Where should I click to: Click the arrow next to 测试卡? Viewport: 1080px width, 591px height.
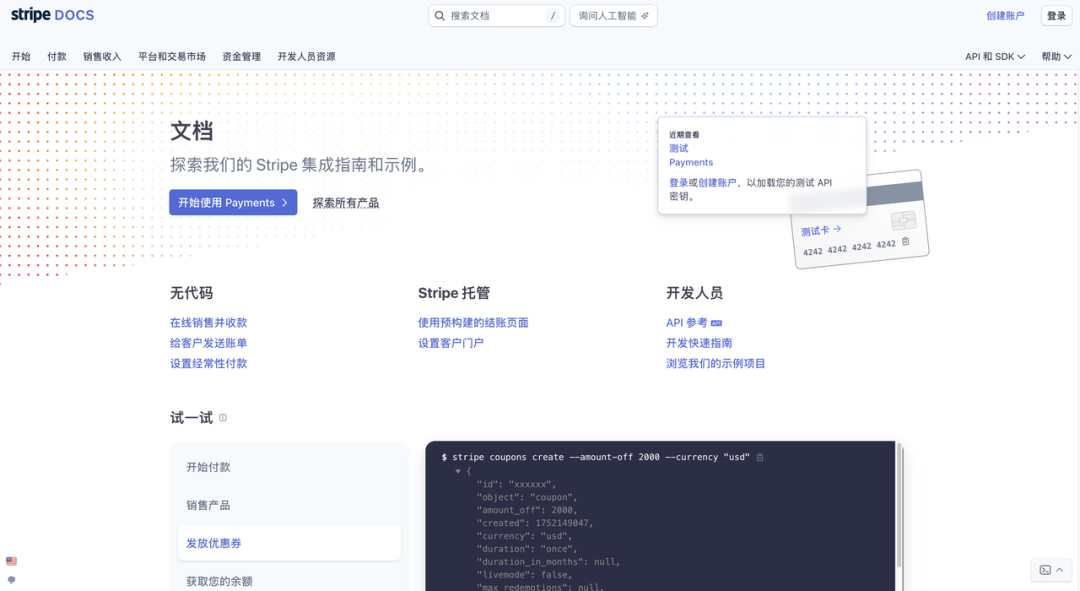[x=837, y=229]
